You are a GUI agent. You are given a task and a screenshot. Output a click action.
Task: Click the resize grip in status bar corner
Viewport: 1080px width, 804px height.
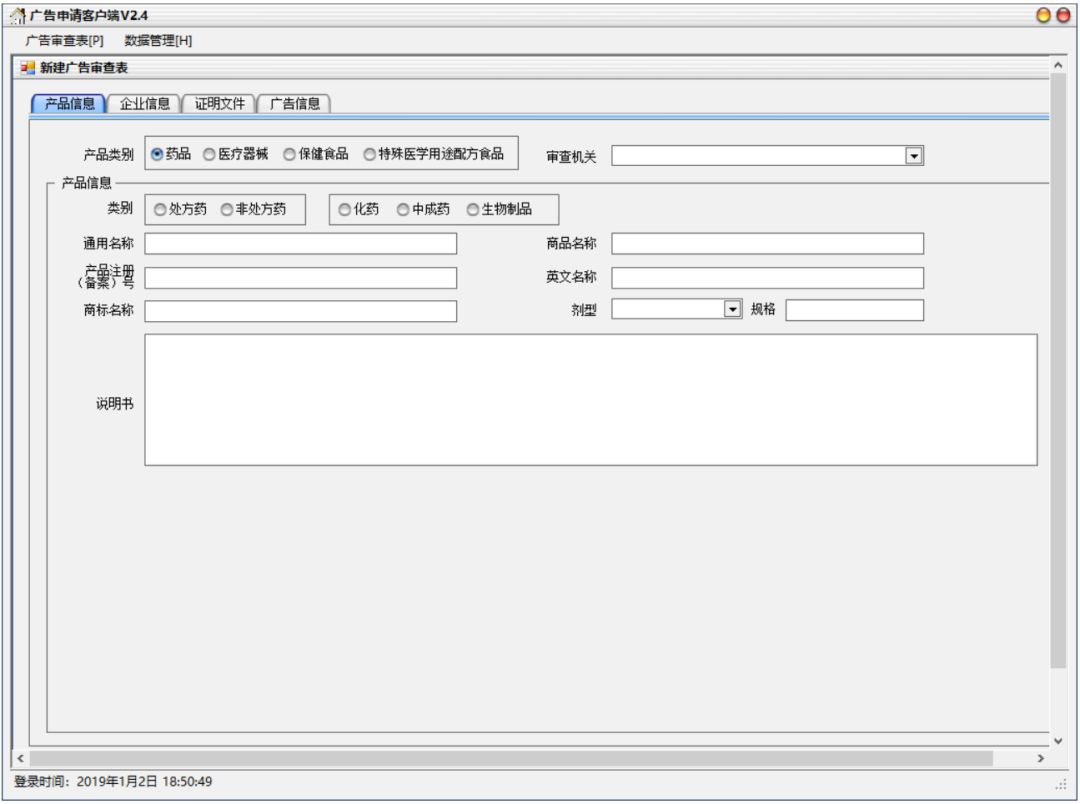[x=1061, y=785]
